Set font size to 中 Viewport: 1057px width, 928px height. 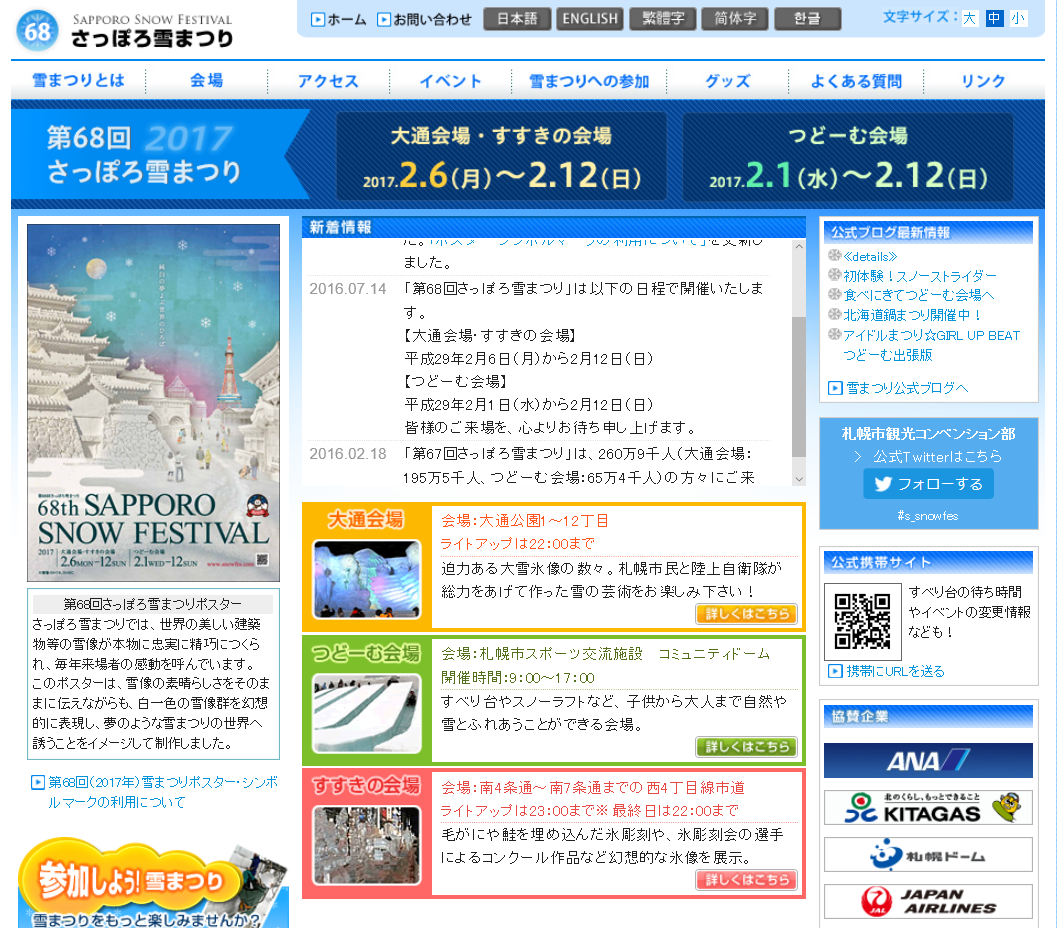[x=994, y=18]
